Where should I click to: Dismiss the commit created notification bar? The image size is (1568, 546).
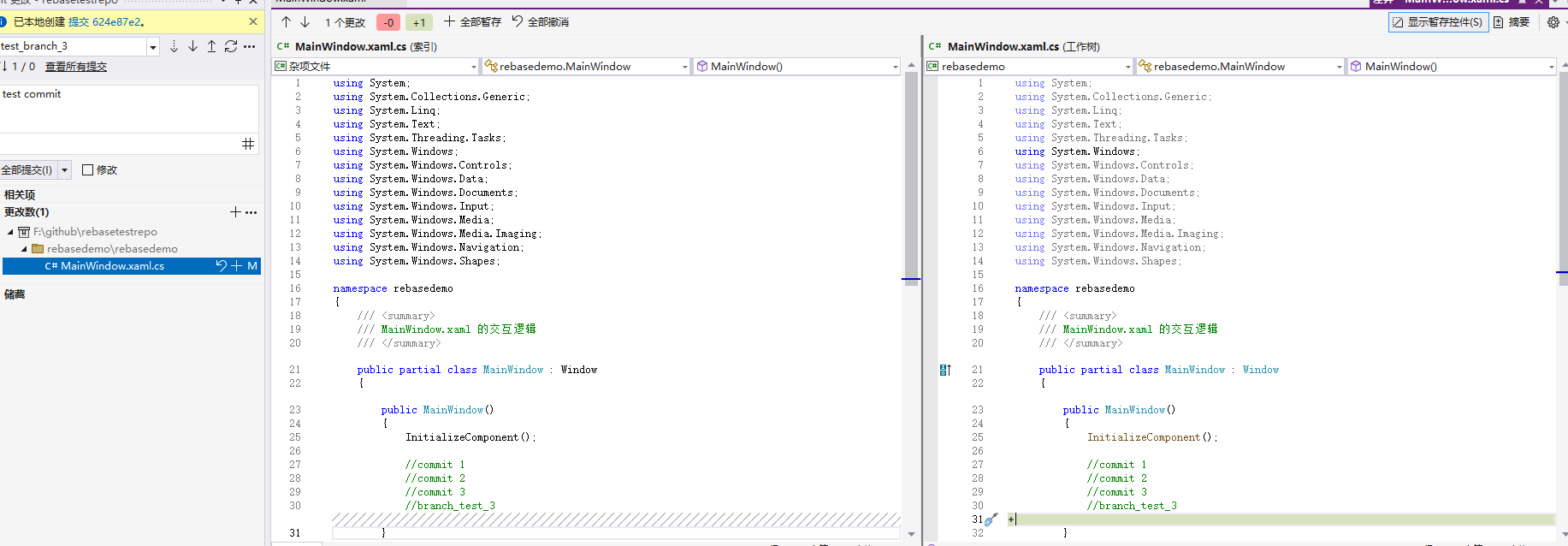click(x=253, y=21)
